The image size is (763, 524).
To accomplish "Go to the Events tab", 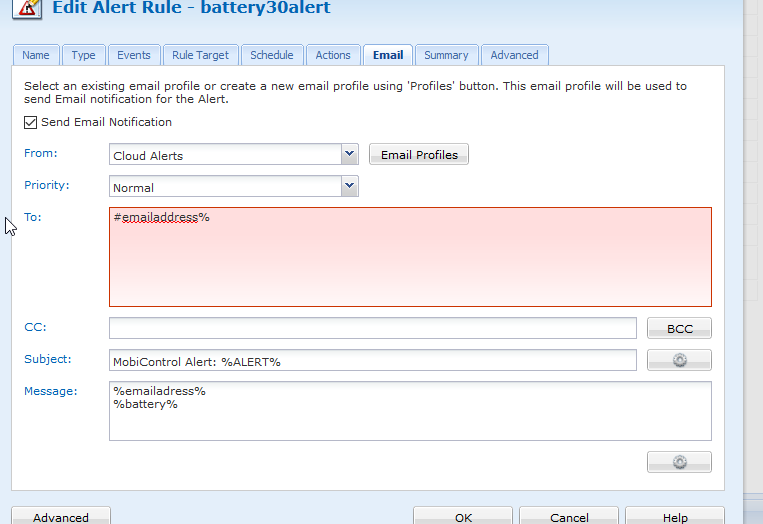I will [x=133, y=55].
